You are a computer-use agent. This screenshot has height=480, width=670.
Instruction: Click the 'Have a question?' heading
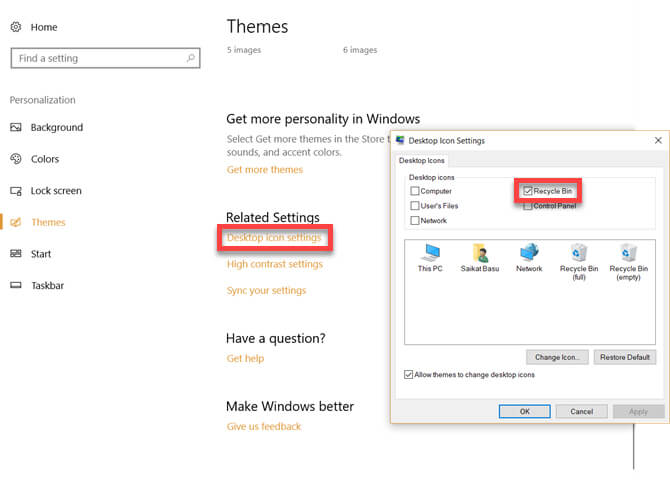tap(276, 339)
